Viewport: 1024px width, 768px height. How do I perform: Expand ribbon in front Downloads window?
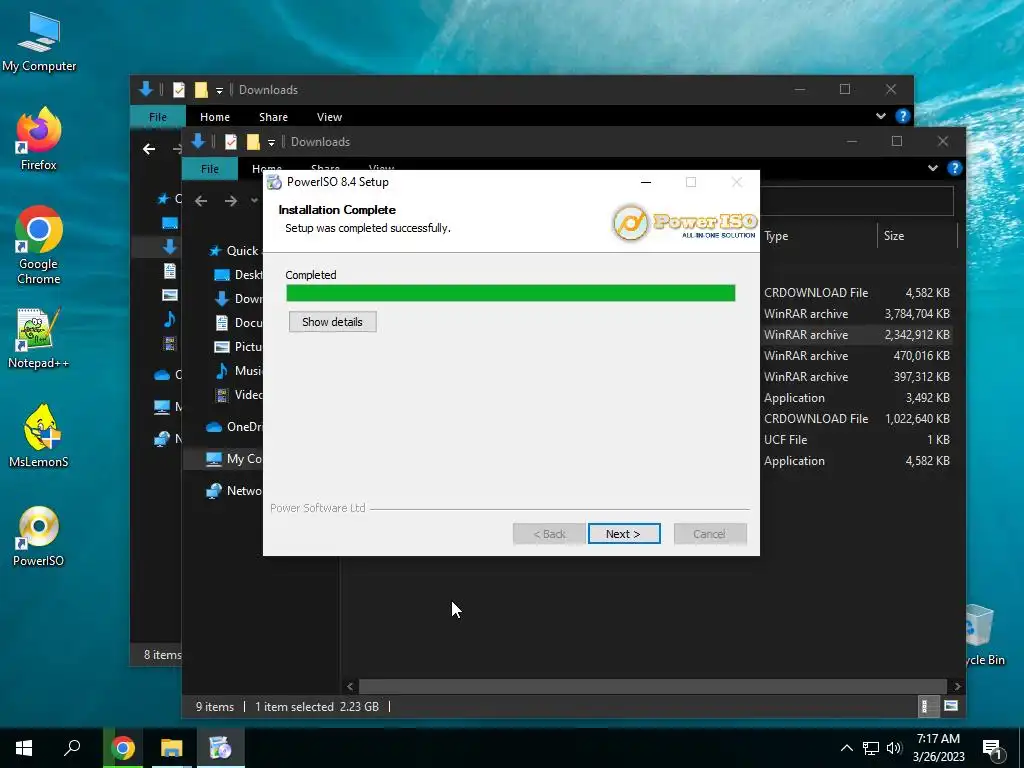pyautogui.click(x=933, y=168)
